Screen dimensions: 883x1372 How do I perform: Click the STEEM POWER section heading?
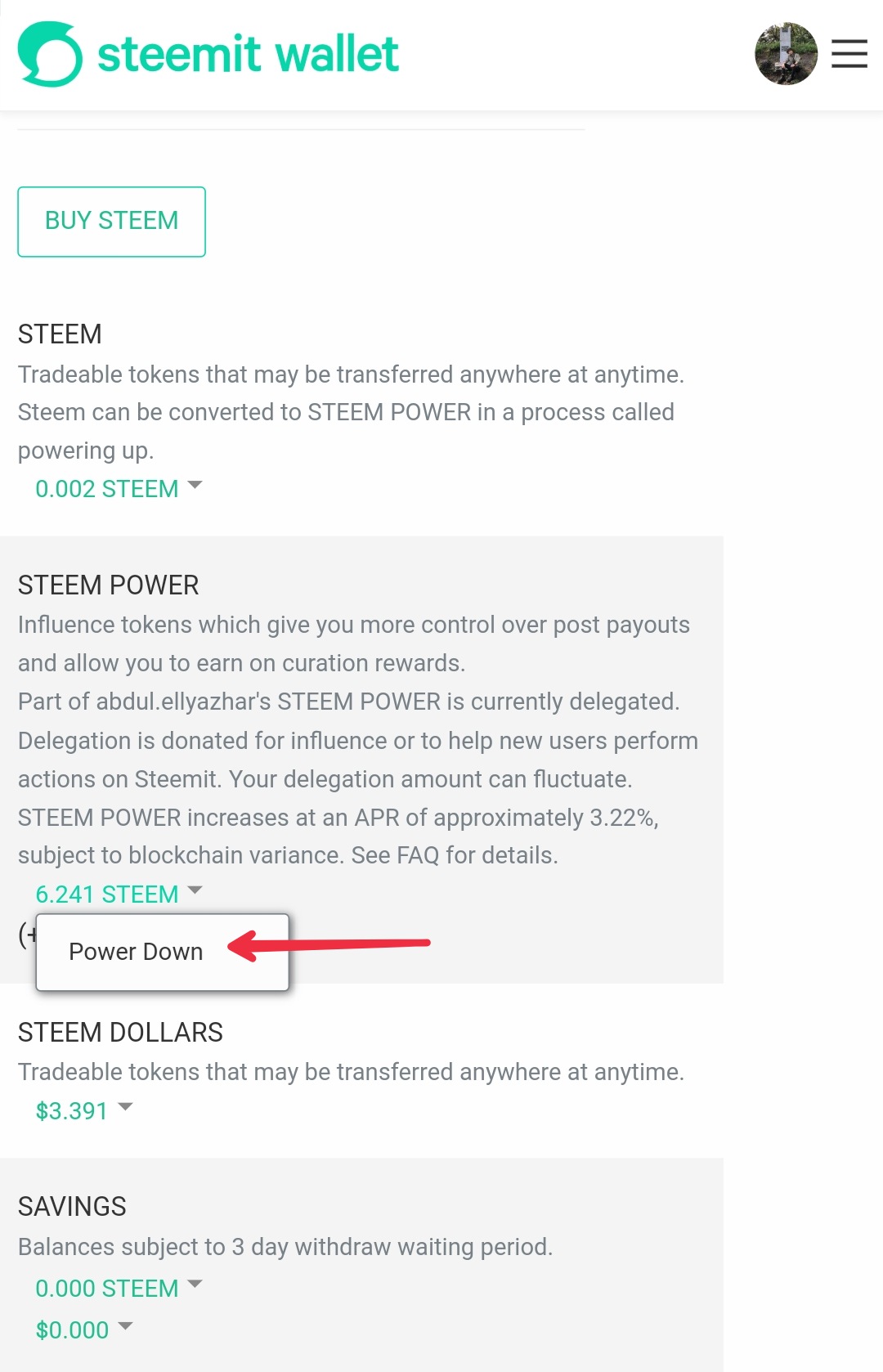coord(109,585)
